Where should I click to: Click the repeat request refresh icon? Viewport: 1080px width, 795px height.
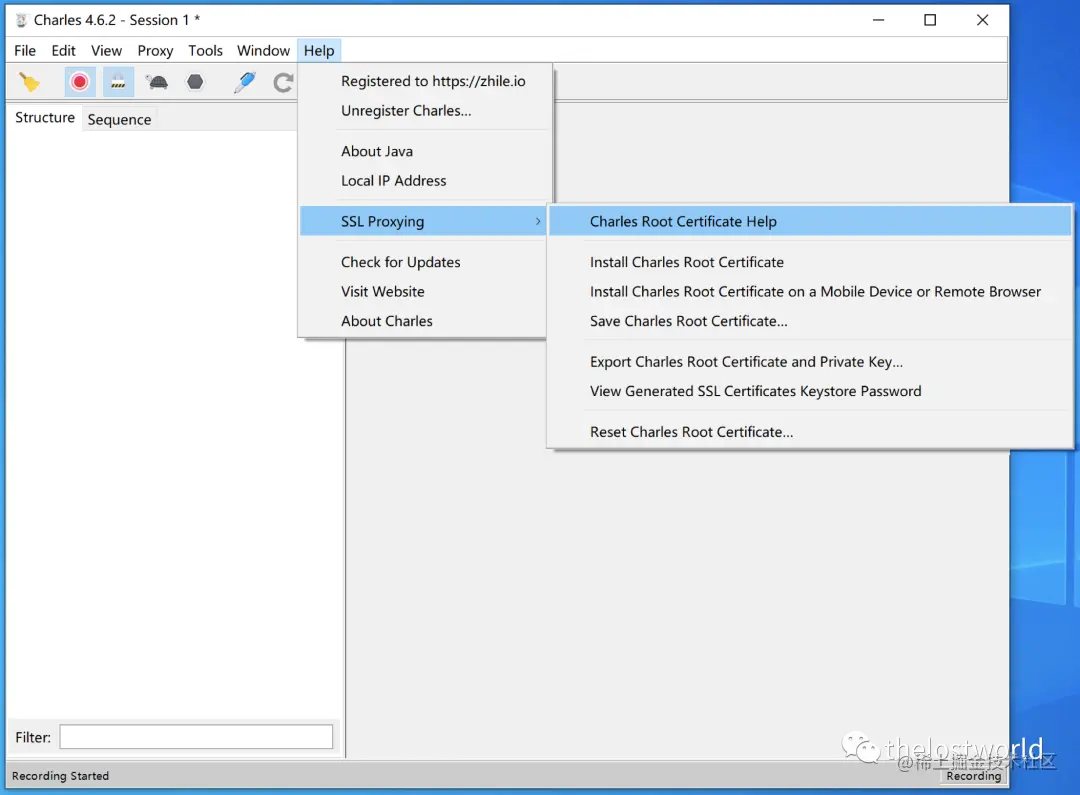pyautogui.click(x=283, y=83)
